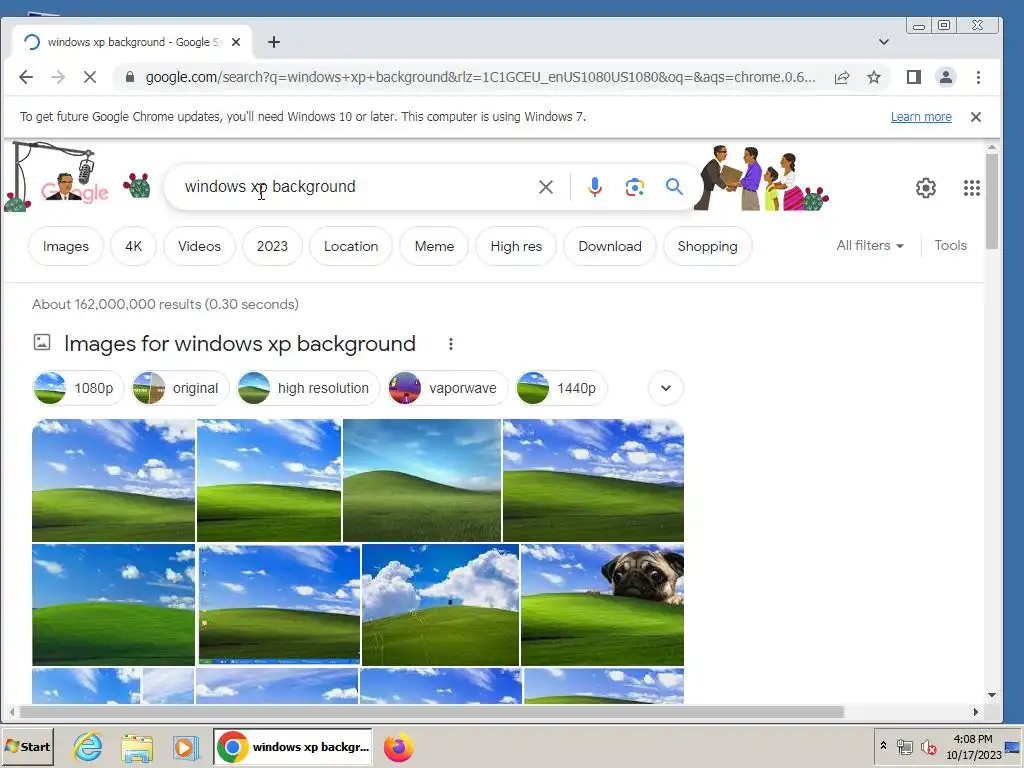Click the image icon beside Images heading

tap(42, 342)
